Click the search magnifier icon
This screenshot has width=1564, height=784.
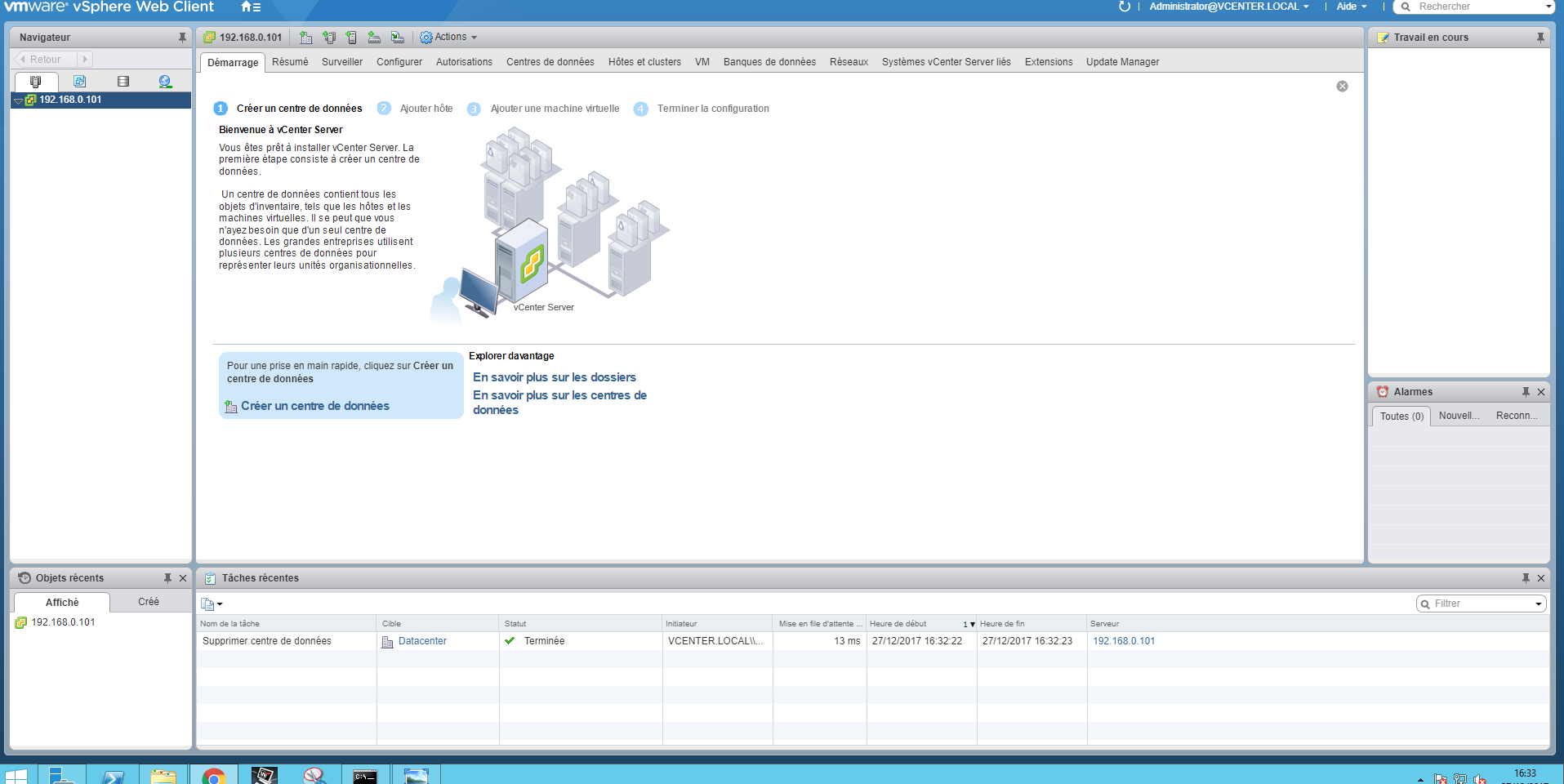pyautogui.click(x=1406, y=7)
